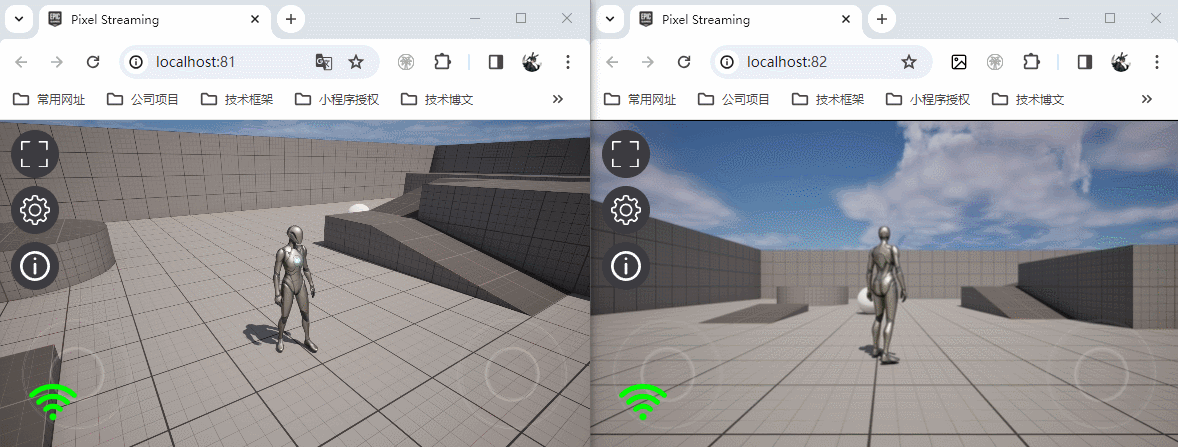Bookmark the localhost:82 page with star icon
This screenshot has height=447, width=1178.
point(909,62)
